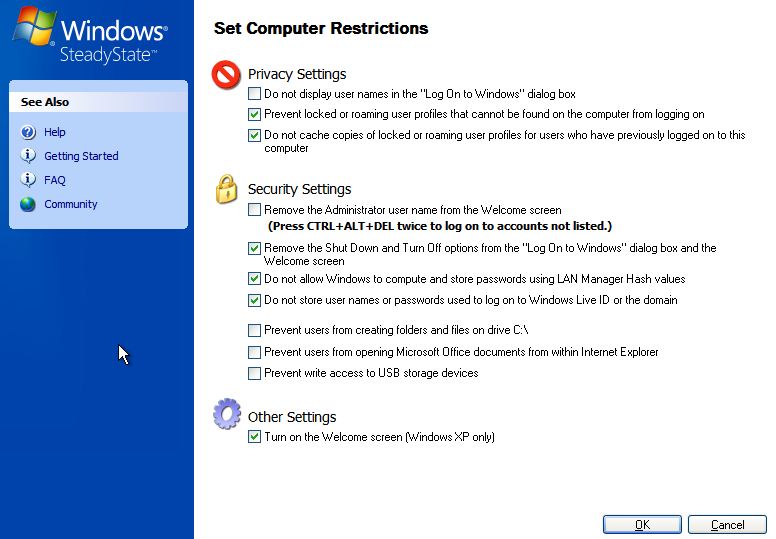Click the Other Settings gear icon
The width and height of the screenshot is (776, 539).
coord(227,415)
